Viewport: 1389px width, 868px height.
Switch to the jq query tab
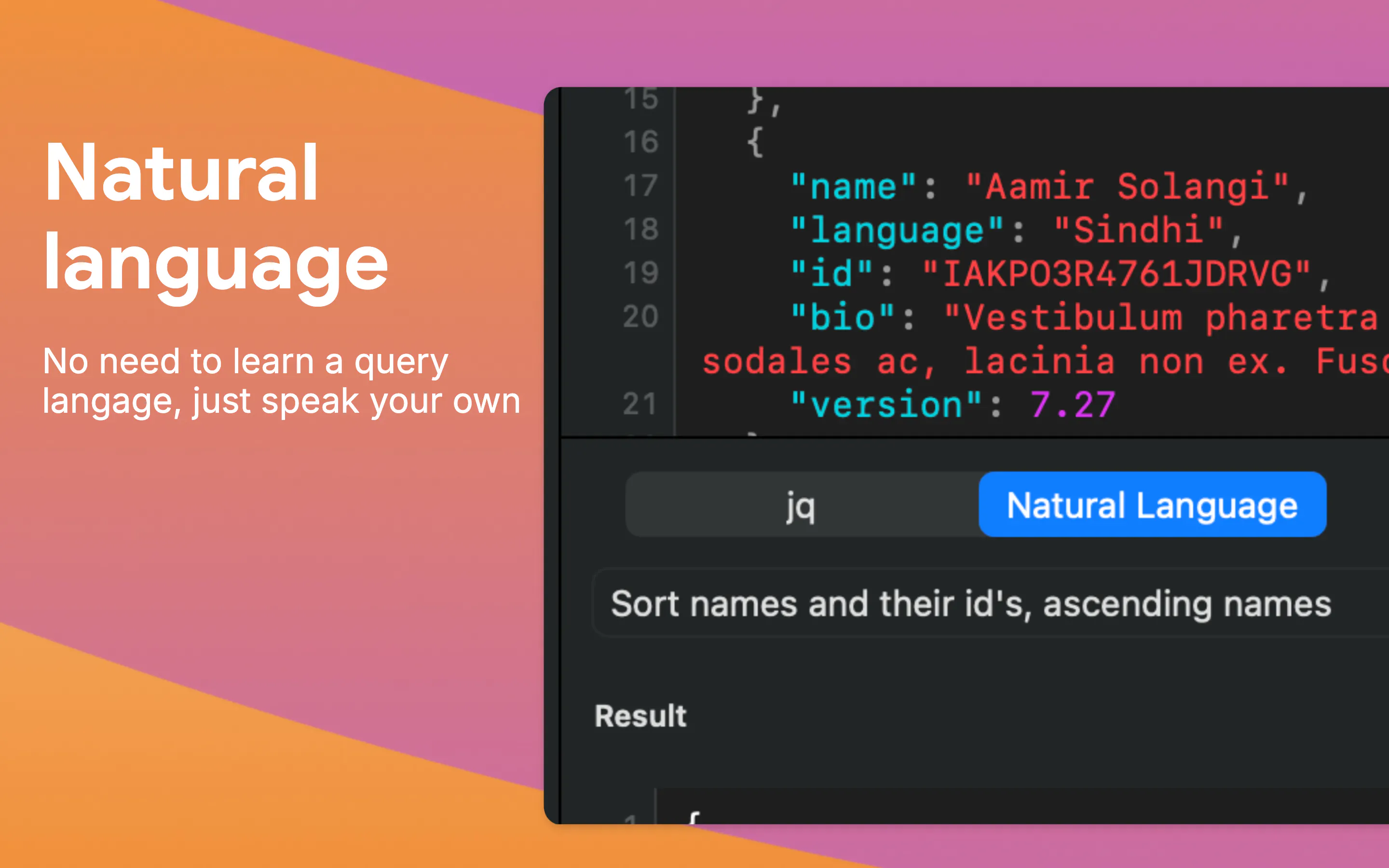click(x=802, y=504)
